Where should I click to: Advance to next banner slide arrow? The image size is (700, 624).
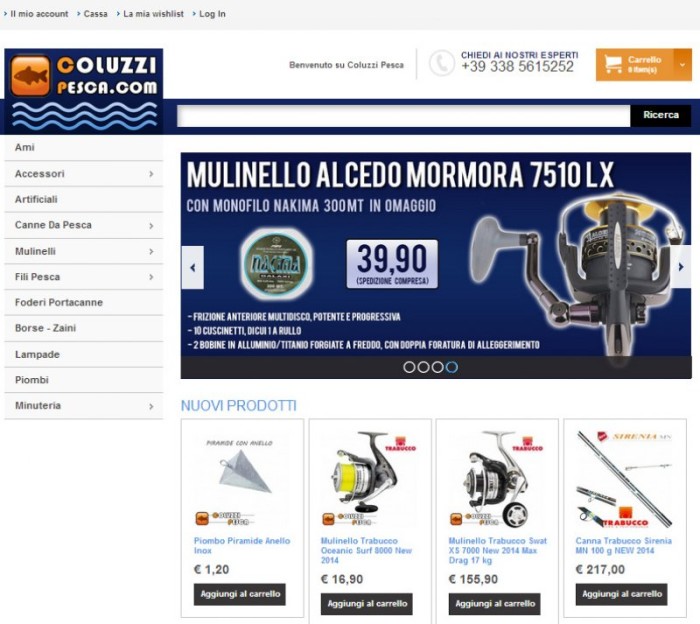681,267
